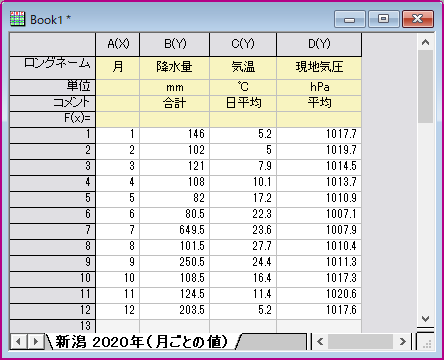444x360 pixels.
Task: Select precipitation cell 146
Action: pos(175,135)
